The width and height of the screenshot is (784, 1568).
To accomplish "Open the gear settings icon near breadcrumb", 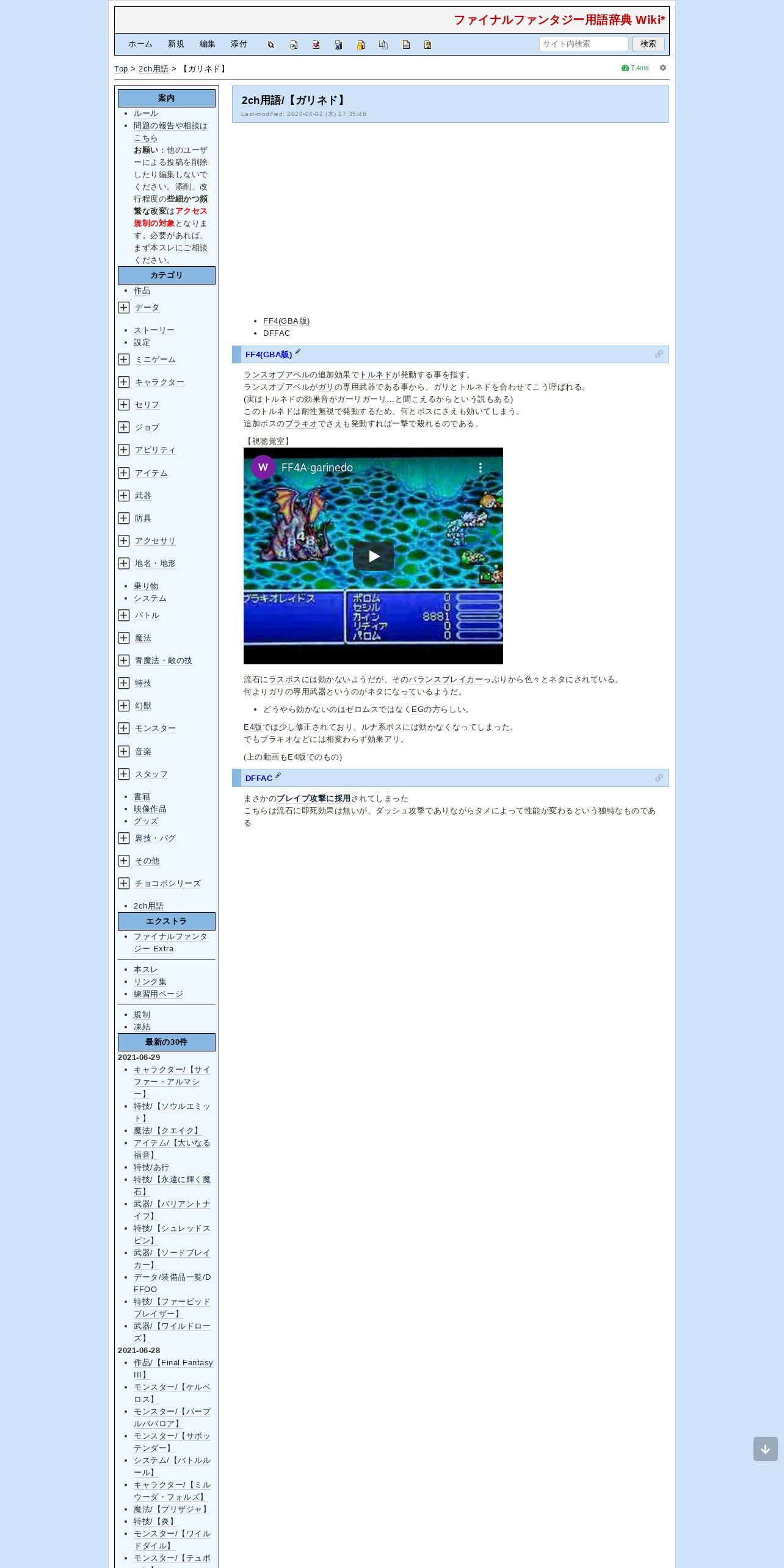I will pos(662,68).
